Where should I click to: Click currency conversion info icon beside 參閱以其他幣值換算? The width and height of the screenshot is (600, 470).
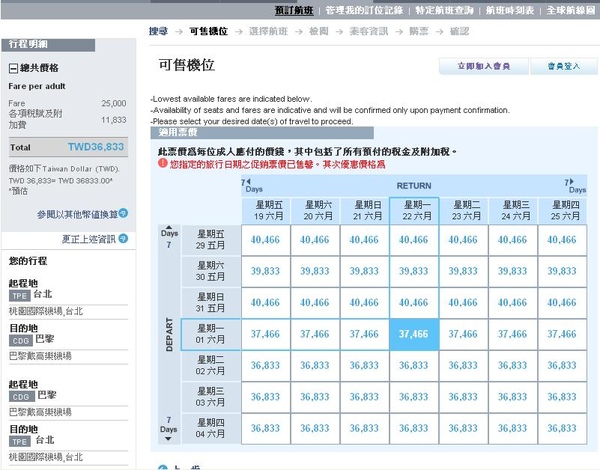(x=123, y=213)
